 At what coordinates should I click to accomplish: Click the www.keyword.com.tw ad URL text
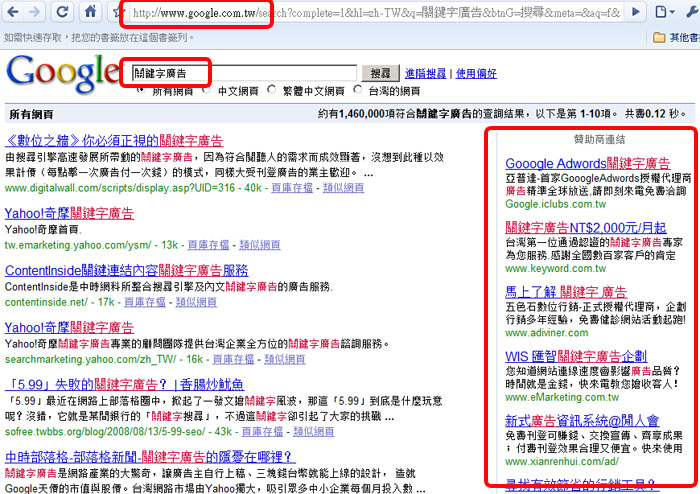click(x=555, y=269)
